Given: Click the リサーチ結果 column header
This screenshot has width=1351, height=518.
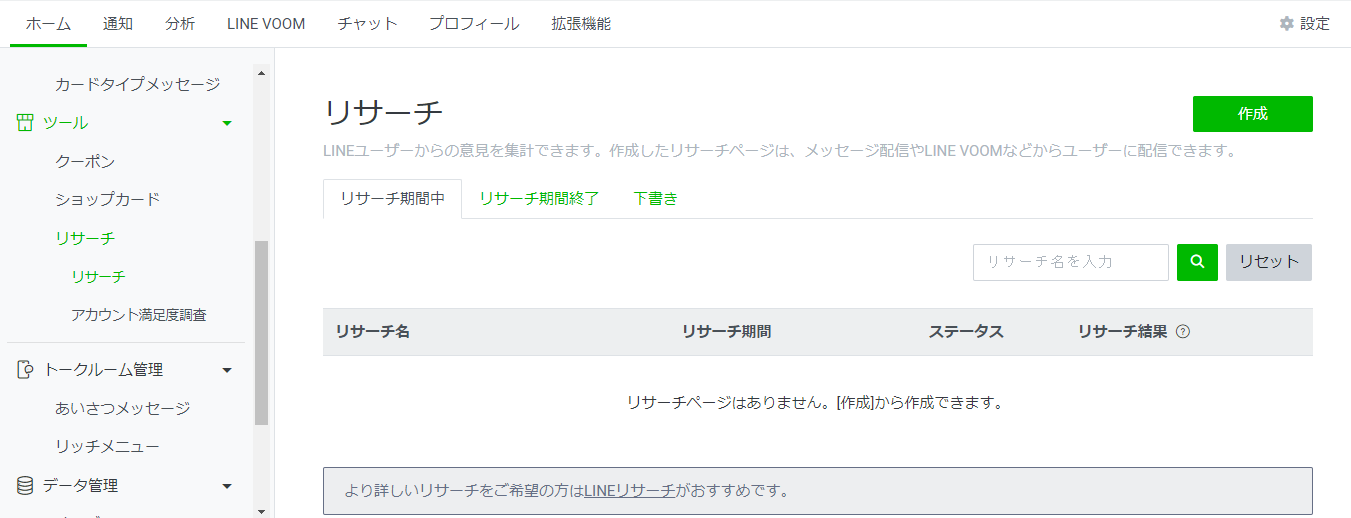Looking at the screenshot, I should click(x=1122, y=332).
